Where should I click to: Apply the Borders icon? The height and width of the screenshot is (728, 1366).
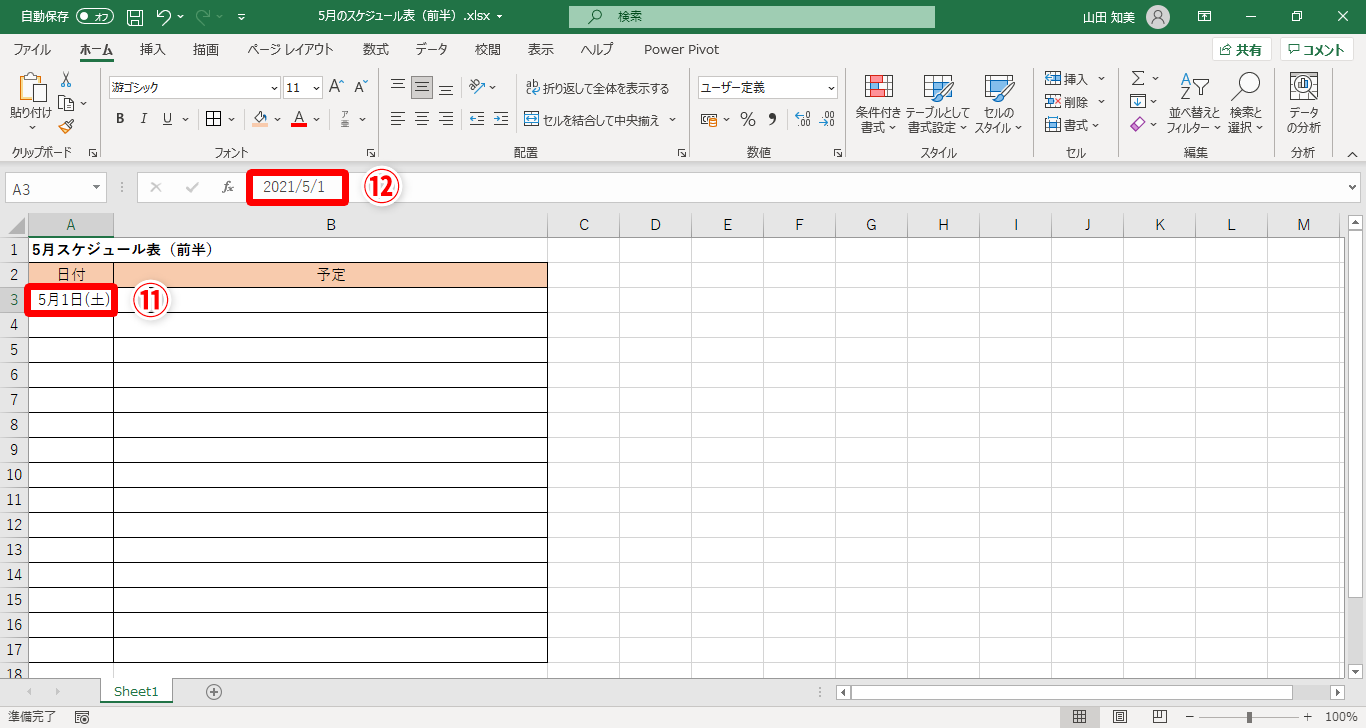pos(213,119)
